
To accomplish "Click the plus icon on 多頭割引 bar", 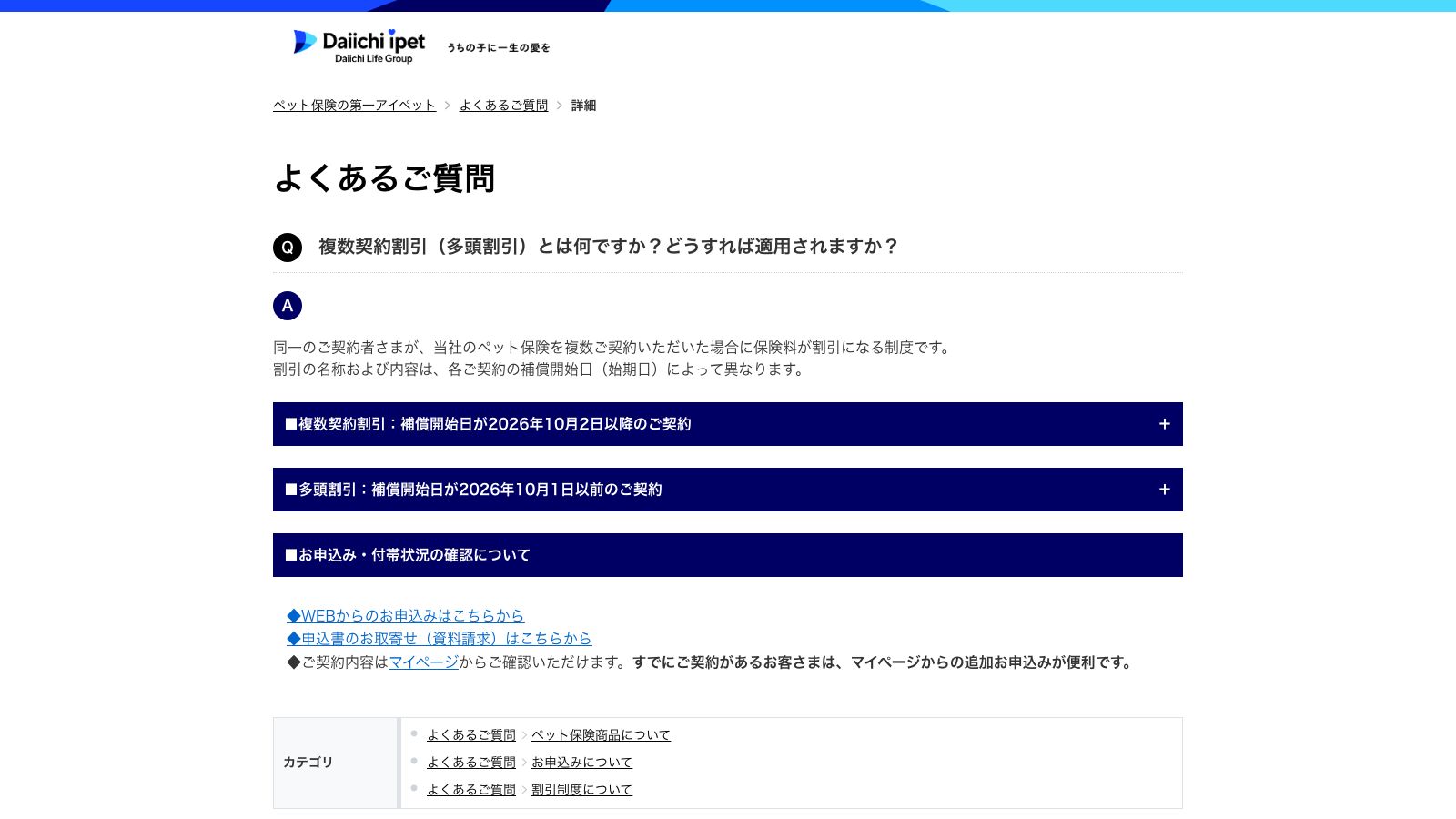I will [1164, 490].
